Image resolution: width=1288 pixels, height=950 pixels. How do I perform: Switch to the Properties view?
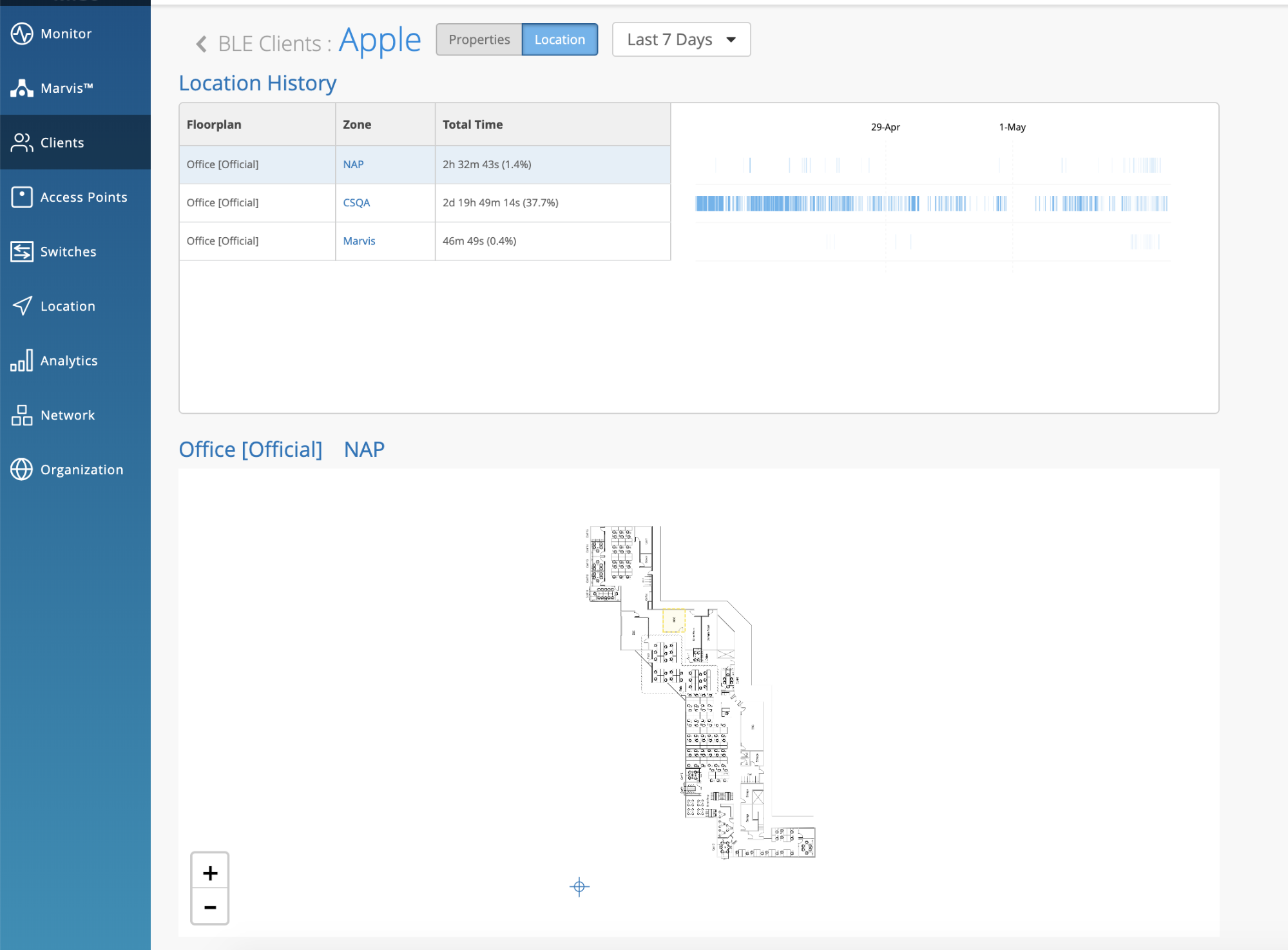tap(479, 40)
